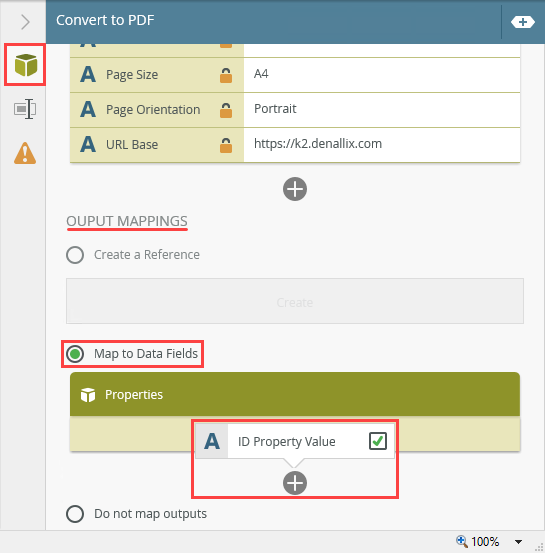545x553 pixels.
Task: Click the URL Base label
Action: coord(132,145)
